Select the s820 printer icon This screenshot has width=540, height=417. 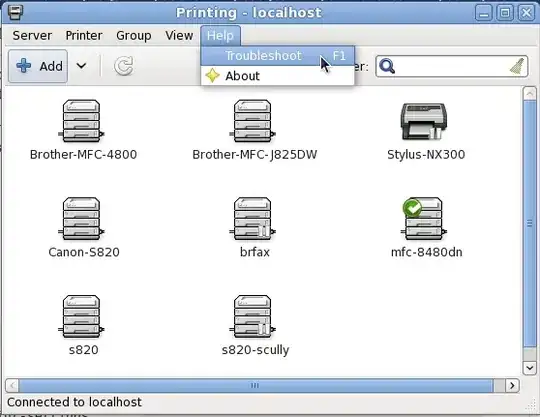click(81, 316)
